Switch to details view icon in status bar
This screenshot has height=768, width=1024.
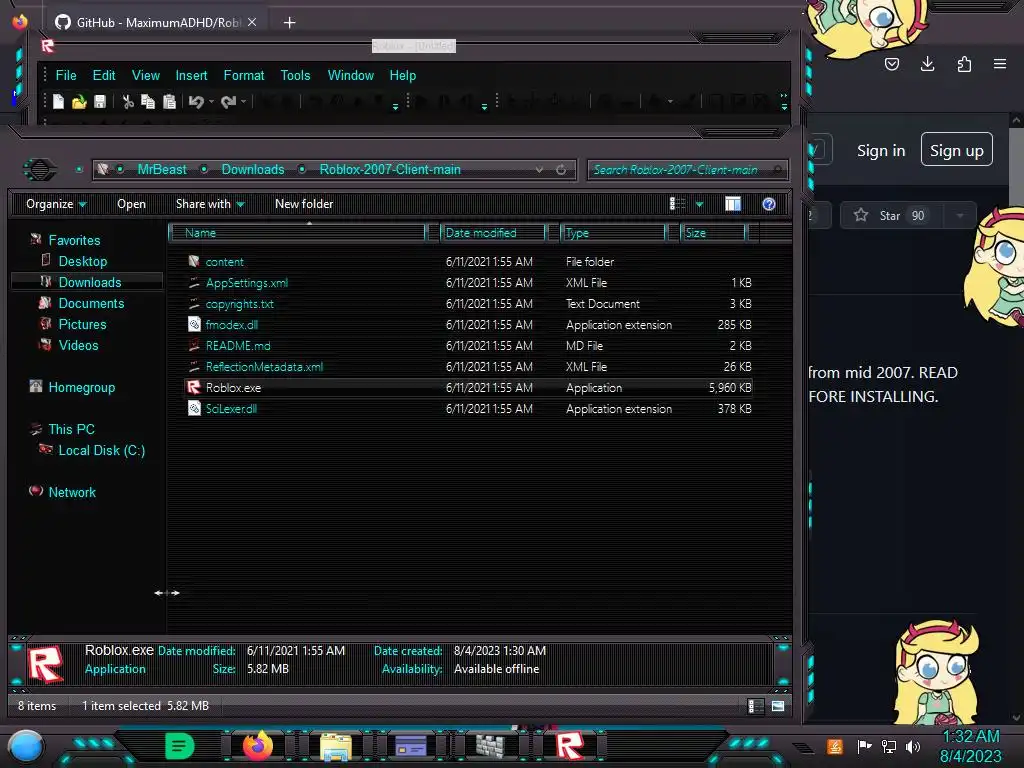pyautogui.click(x=756, y=706)
